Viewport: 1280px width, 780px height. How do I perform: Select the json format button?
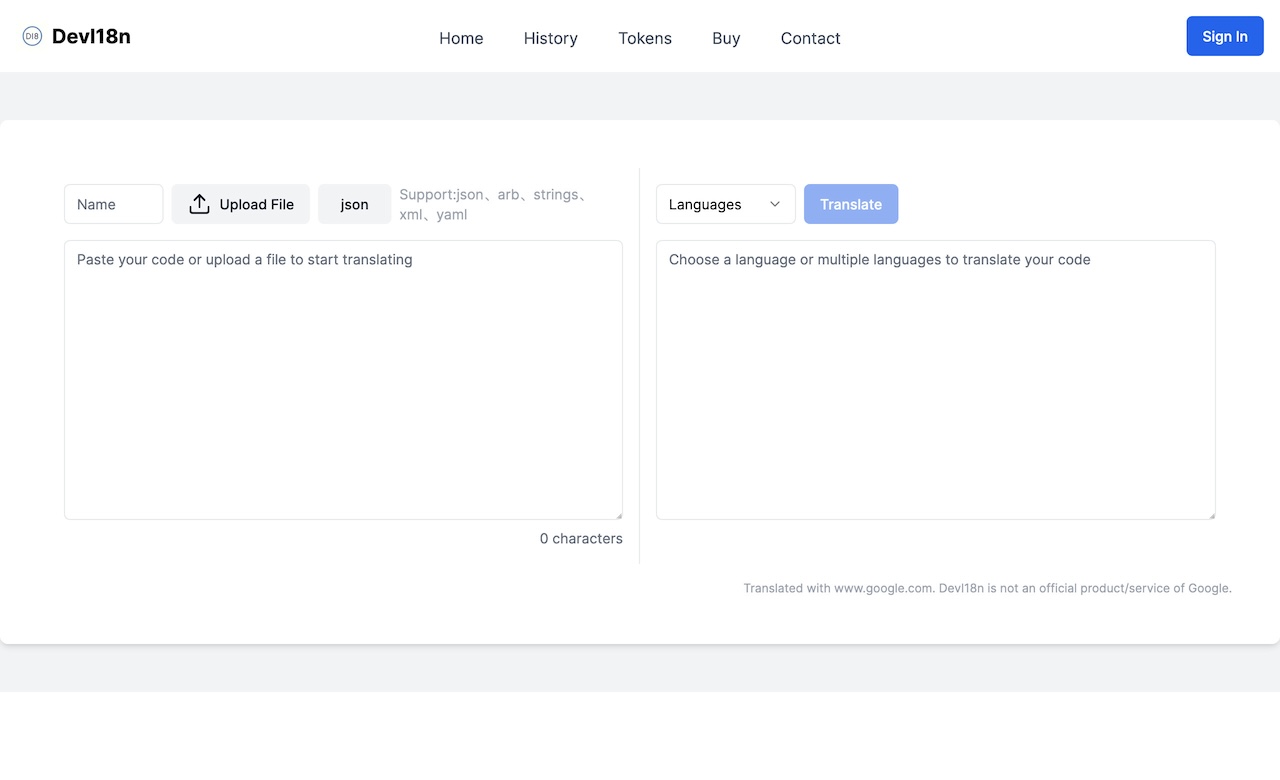pyautogui.click(x=355, y=204)
